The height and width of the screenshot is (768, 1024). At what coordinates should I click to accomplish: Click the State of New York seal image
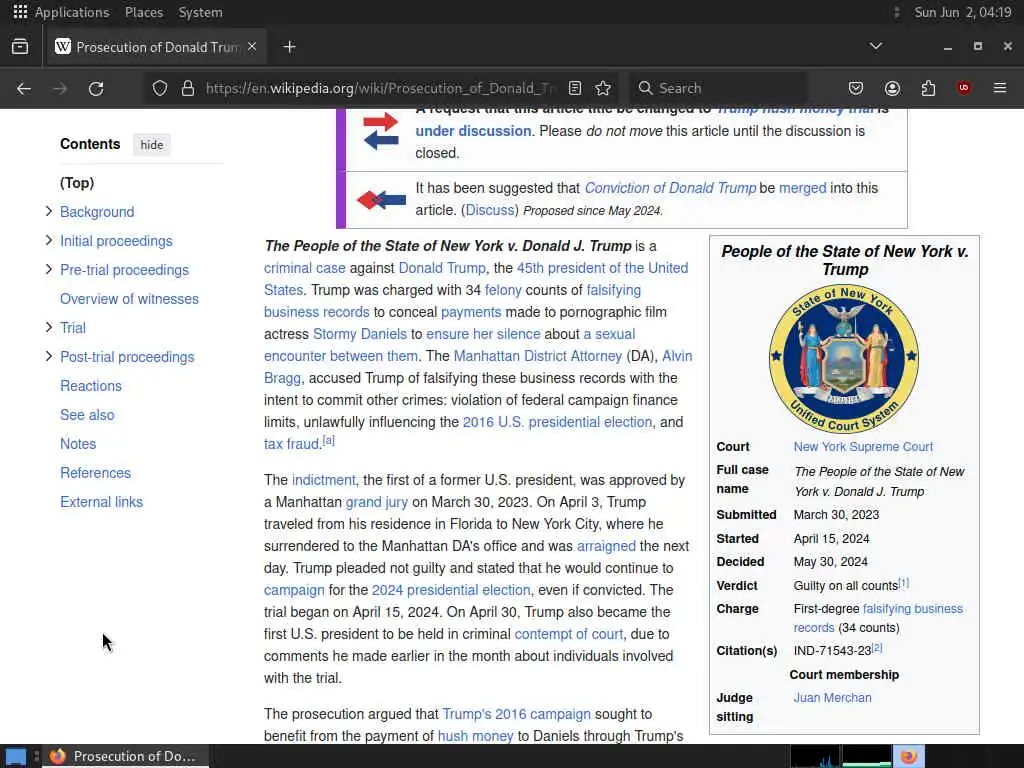(x=844, y=359)
